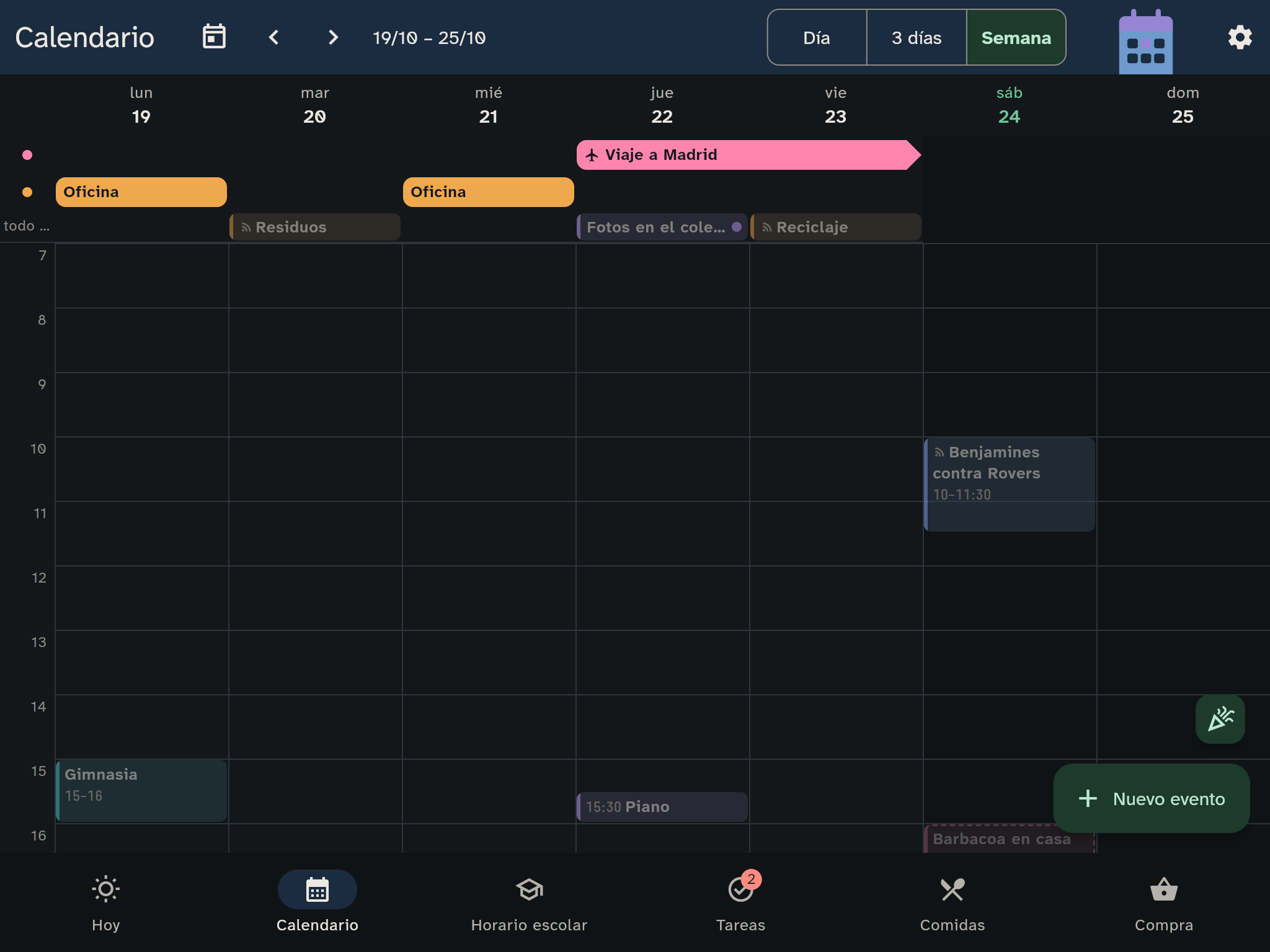Open the 15:30 Piano event

pos(662,807)
